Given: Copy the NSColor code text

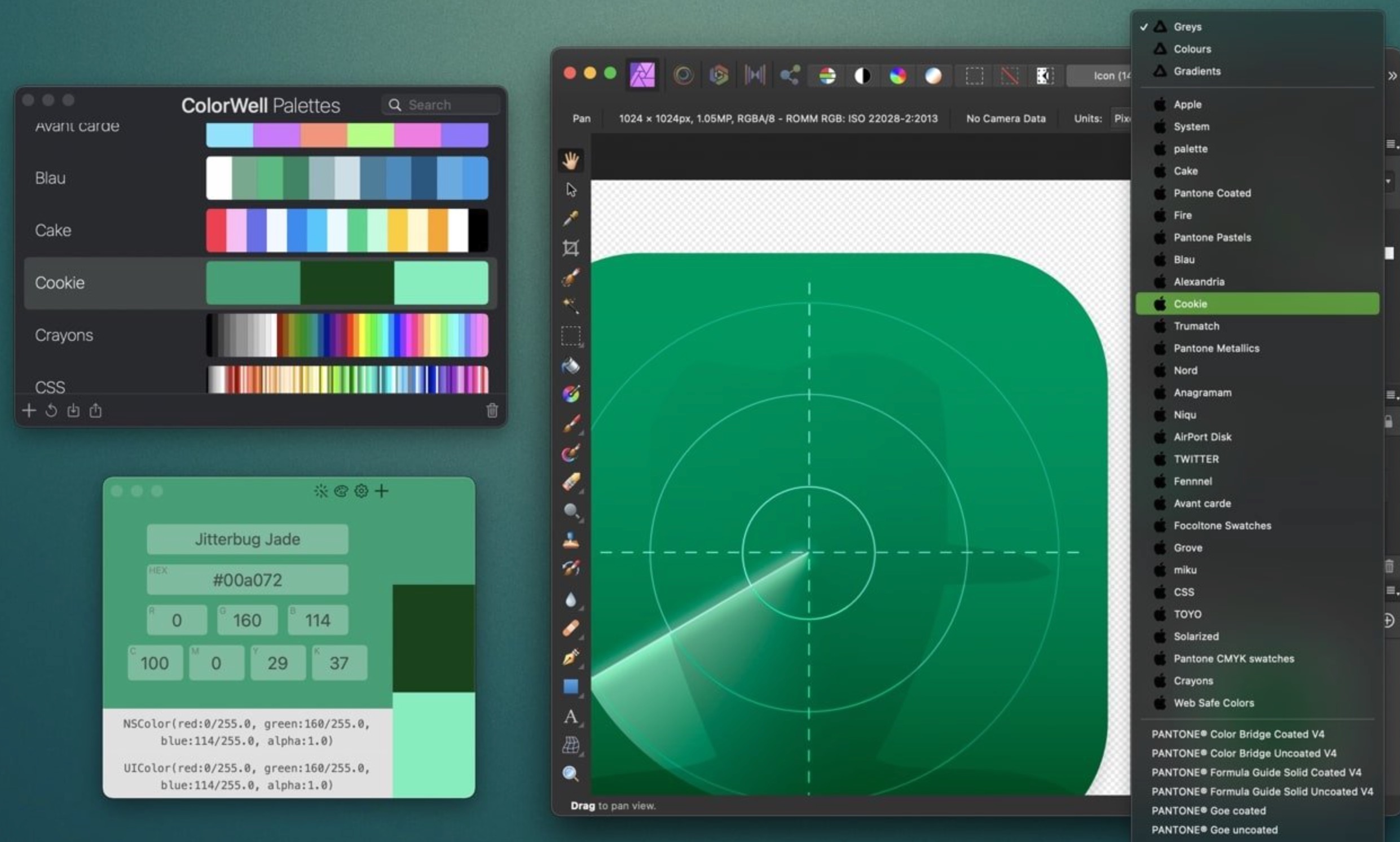Looking at the screenshot, I should tap(246, 732).
